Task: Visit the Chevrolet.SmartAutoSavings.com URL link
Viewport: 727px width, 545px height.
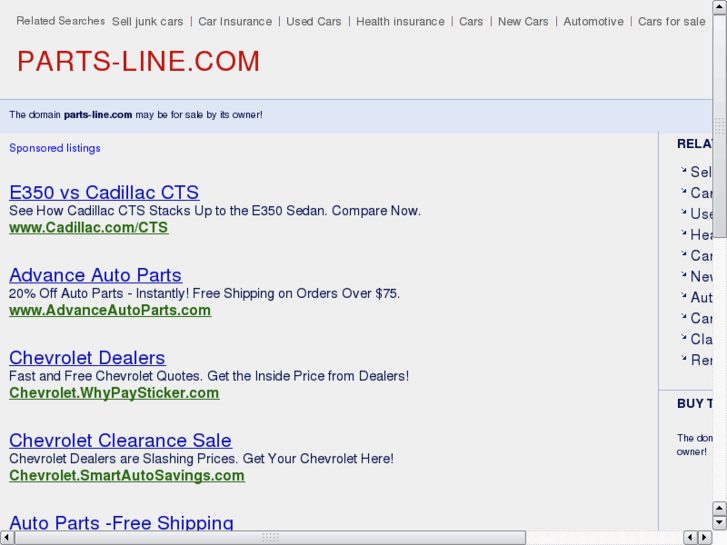Action: pos(127,475)
